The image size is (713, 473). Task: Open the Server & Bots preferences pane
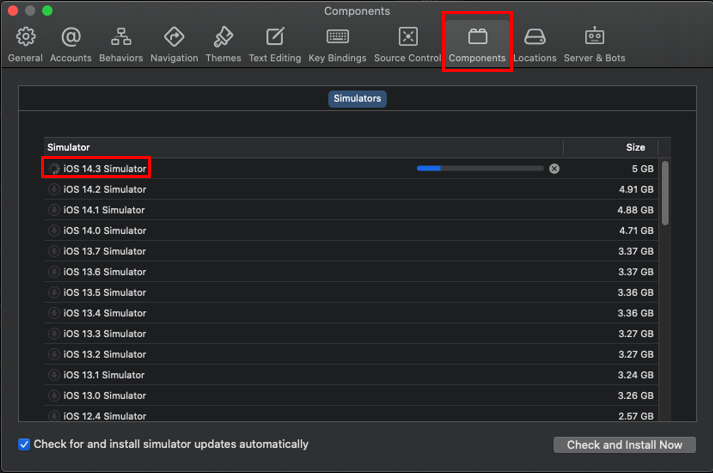[x=594, y=44]
